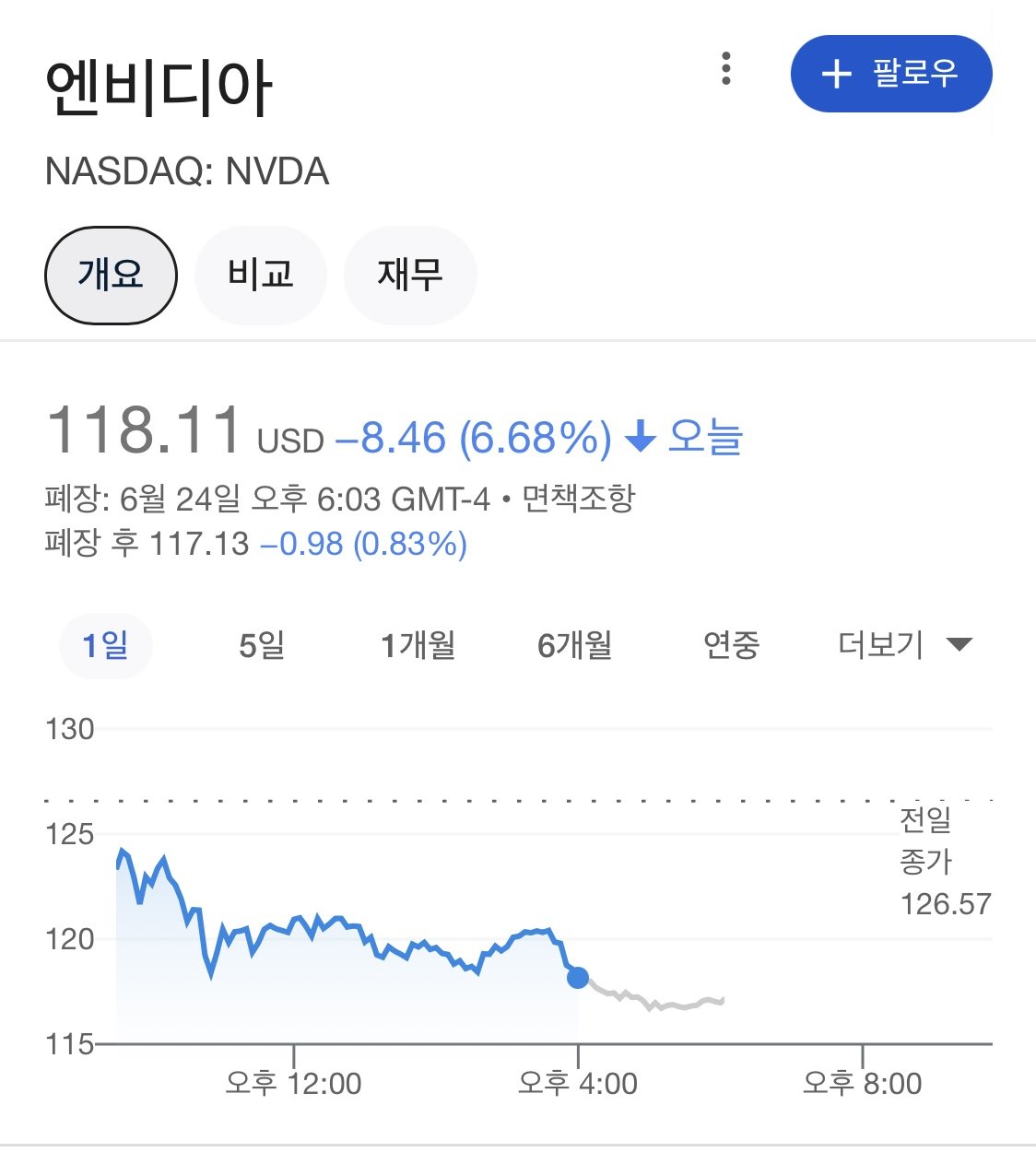This screenshot has height=1176, width=1036.
Task: Click the gray after-hours chart line
Action: (x=664, y=1004)
